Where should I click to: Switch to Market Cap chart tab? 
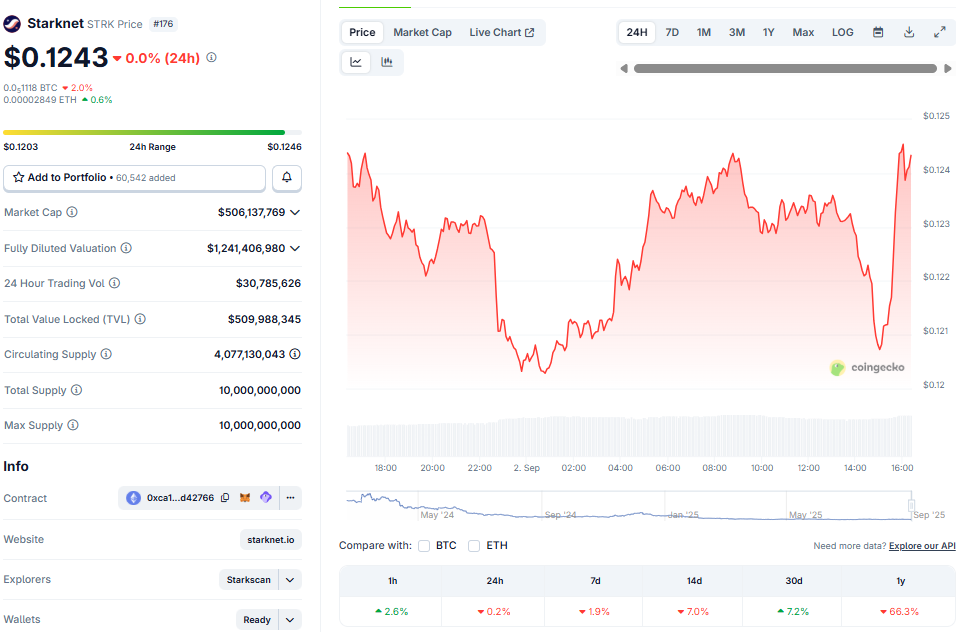click(x=422, y=32)
